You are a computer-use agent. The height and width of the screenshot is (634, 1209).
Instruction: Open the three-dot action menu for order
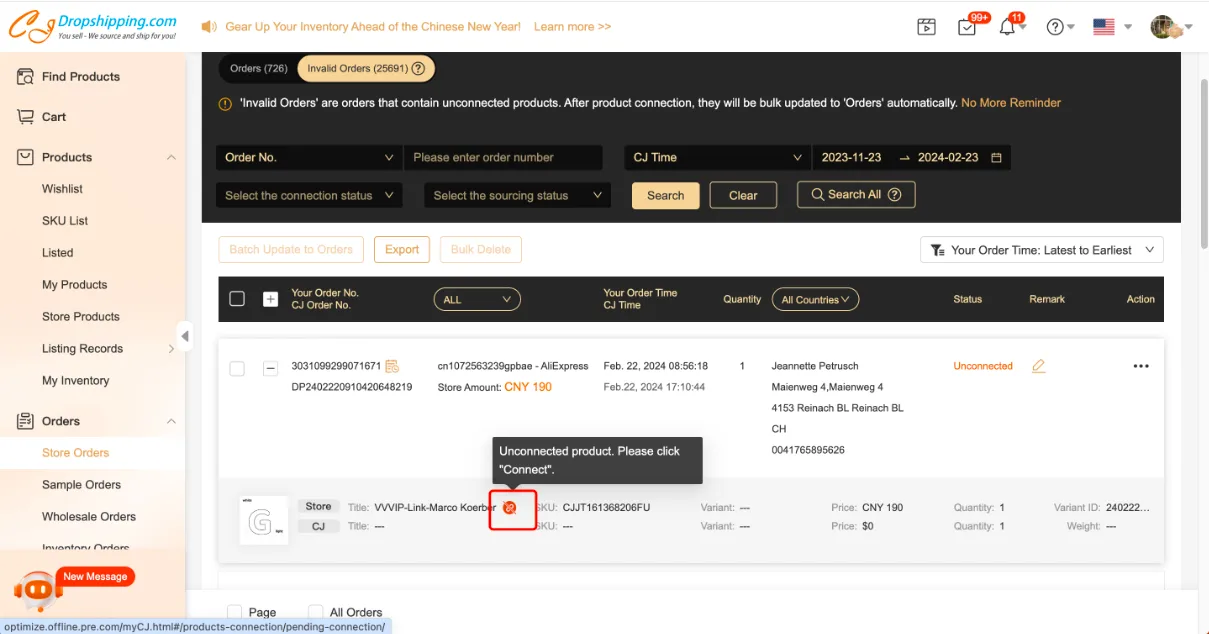point(1141,366)
